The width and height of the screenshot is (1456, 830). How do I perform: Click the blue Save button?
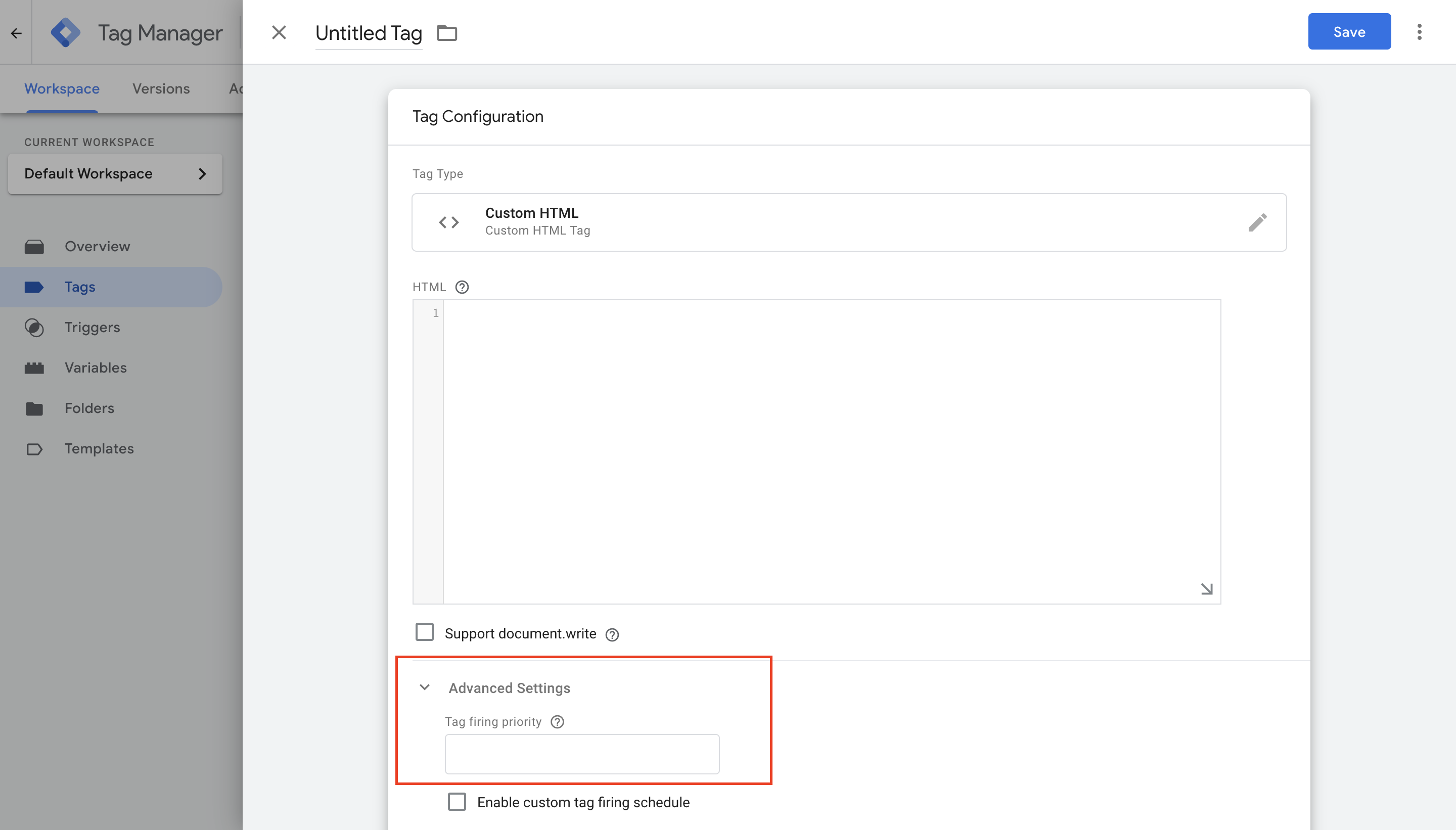[x=1349, y=31]
